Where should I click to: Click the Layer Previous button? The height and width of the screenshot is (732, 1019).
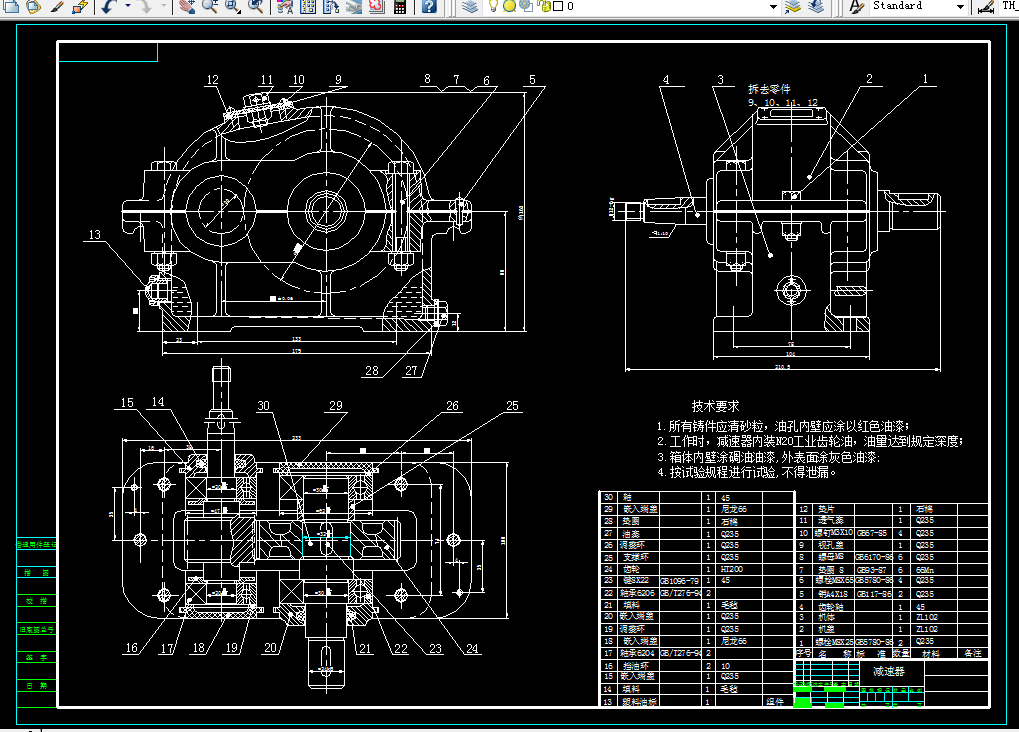815,6
